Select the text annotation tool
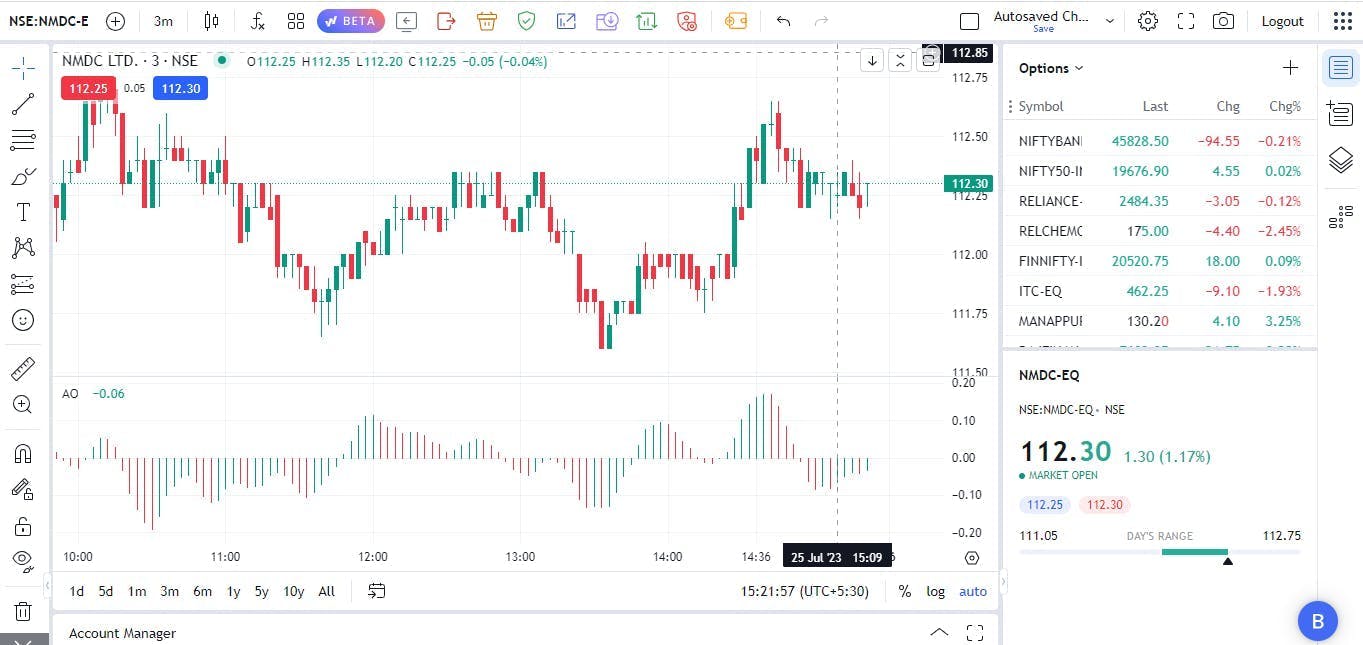The image size is (1363, 645). click(x=23, y=212)
